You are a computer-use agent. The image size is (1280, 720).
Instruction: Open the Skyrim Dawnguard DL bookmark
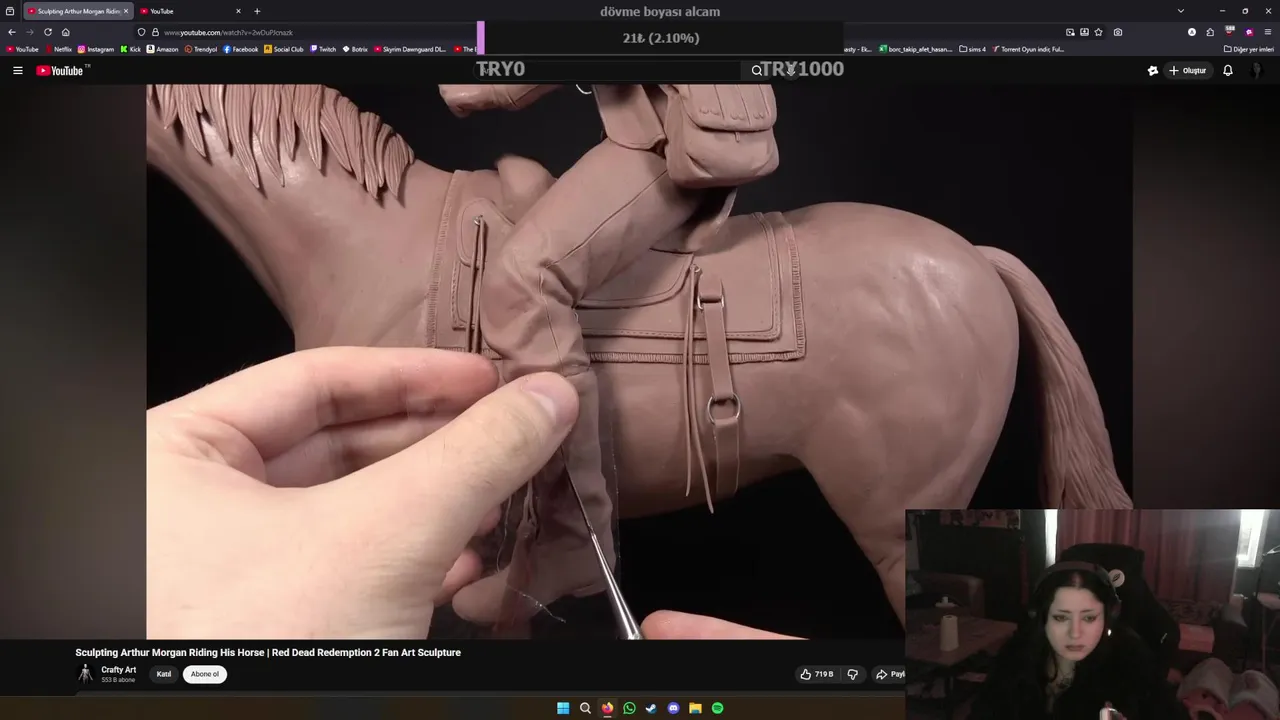point(410,49)
